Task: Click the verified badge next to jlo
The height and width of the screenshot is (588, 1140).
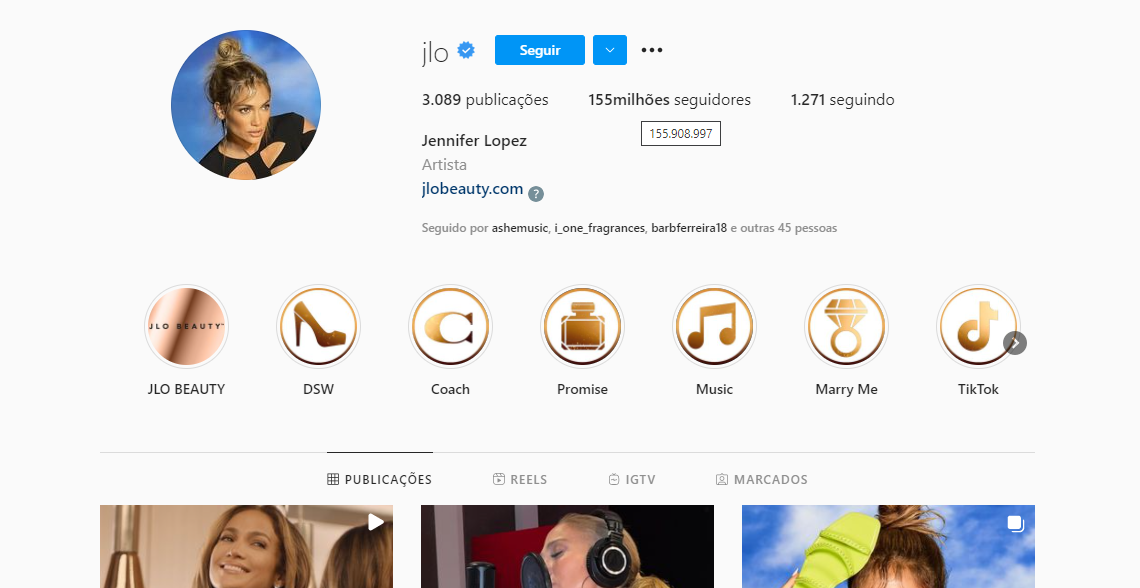Action: click(466, 50)
